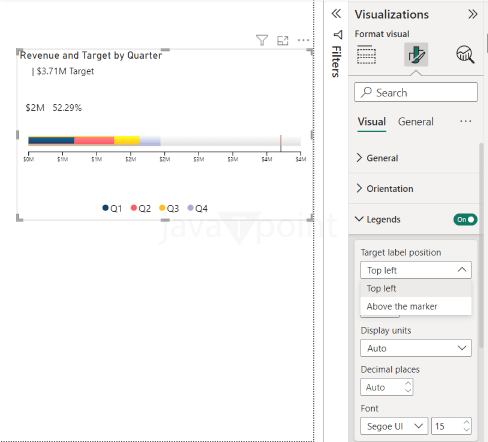The image size is (488, 442).
Task: Click the dark blue Q1 bar segment
Action: point(51,141)
